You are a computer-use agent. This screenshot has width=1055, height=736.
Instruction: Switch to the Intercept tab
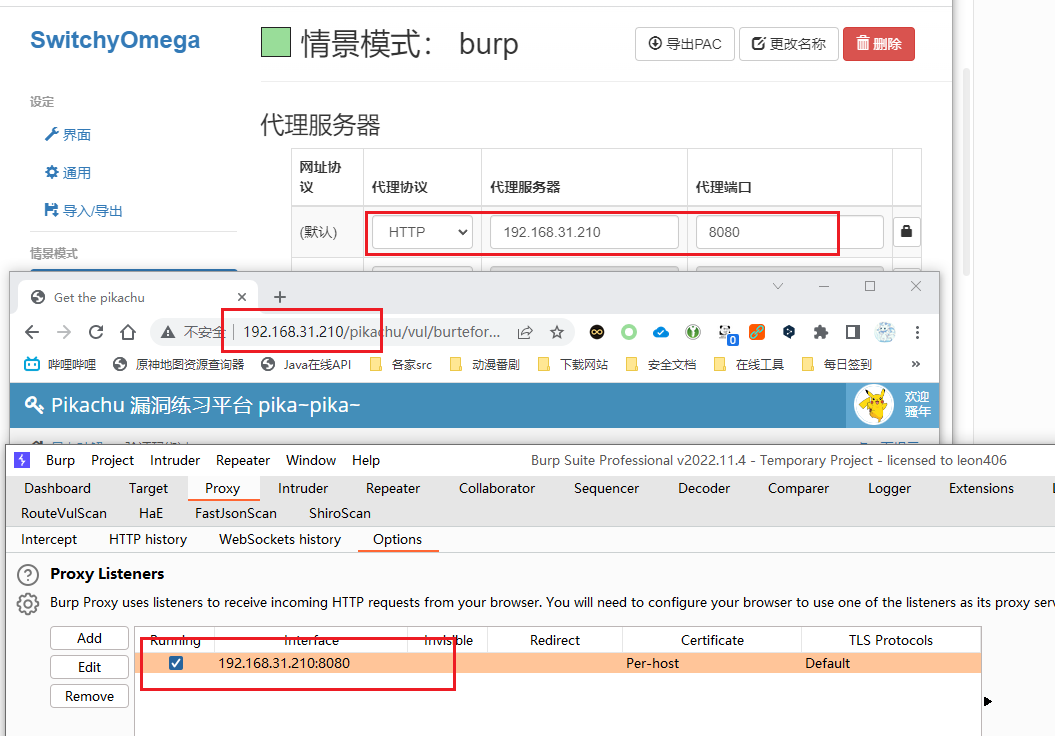click(49, 539)
